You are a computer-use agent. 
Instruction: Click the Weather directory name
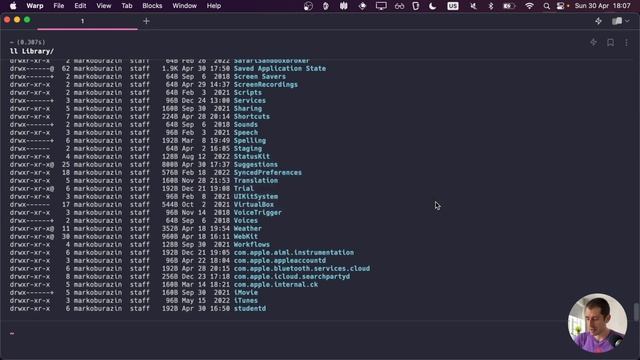pyautogui.click(x=248, y=229)
